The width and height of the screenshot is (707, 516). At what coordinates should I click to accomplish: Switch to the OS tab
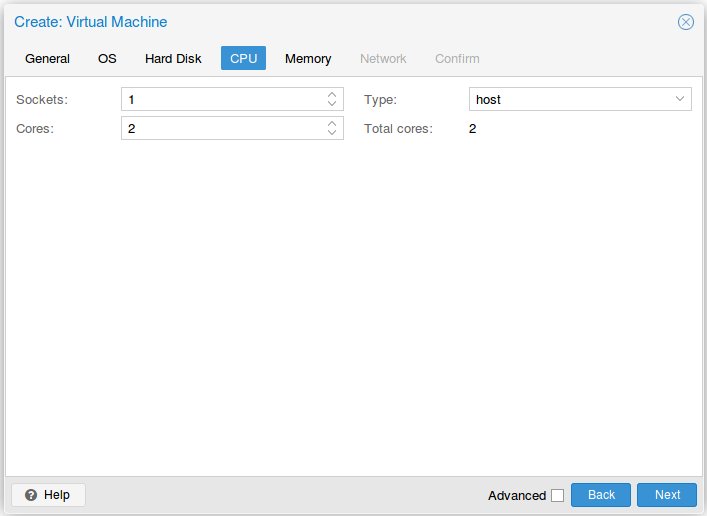tap(107, 59)
